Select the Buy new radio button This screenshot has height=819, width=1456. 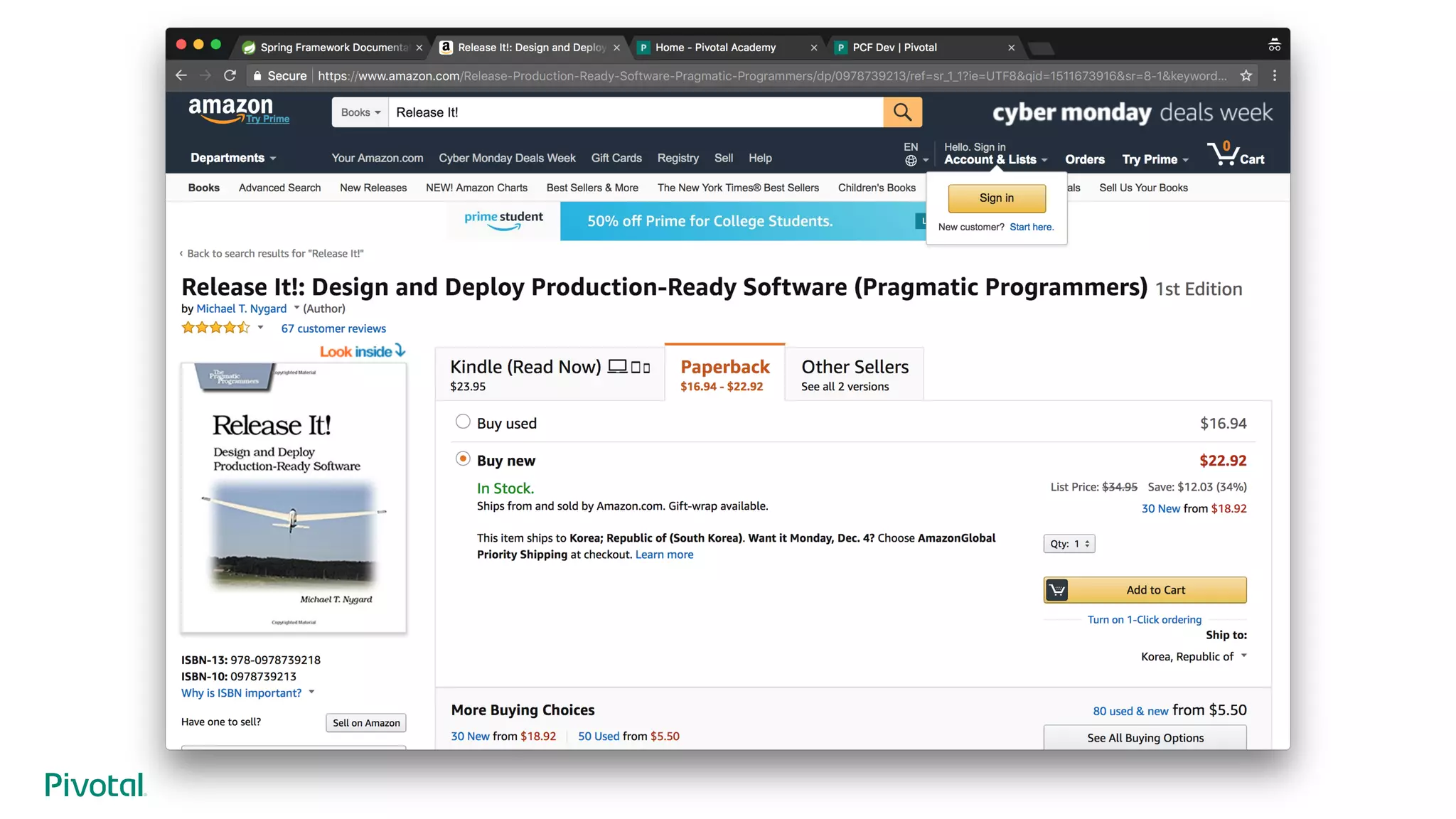pos(463,459)
